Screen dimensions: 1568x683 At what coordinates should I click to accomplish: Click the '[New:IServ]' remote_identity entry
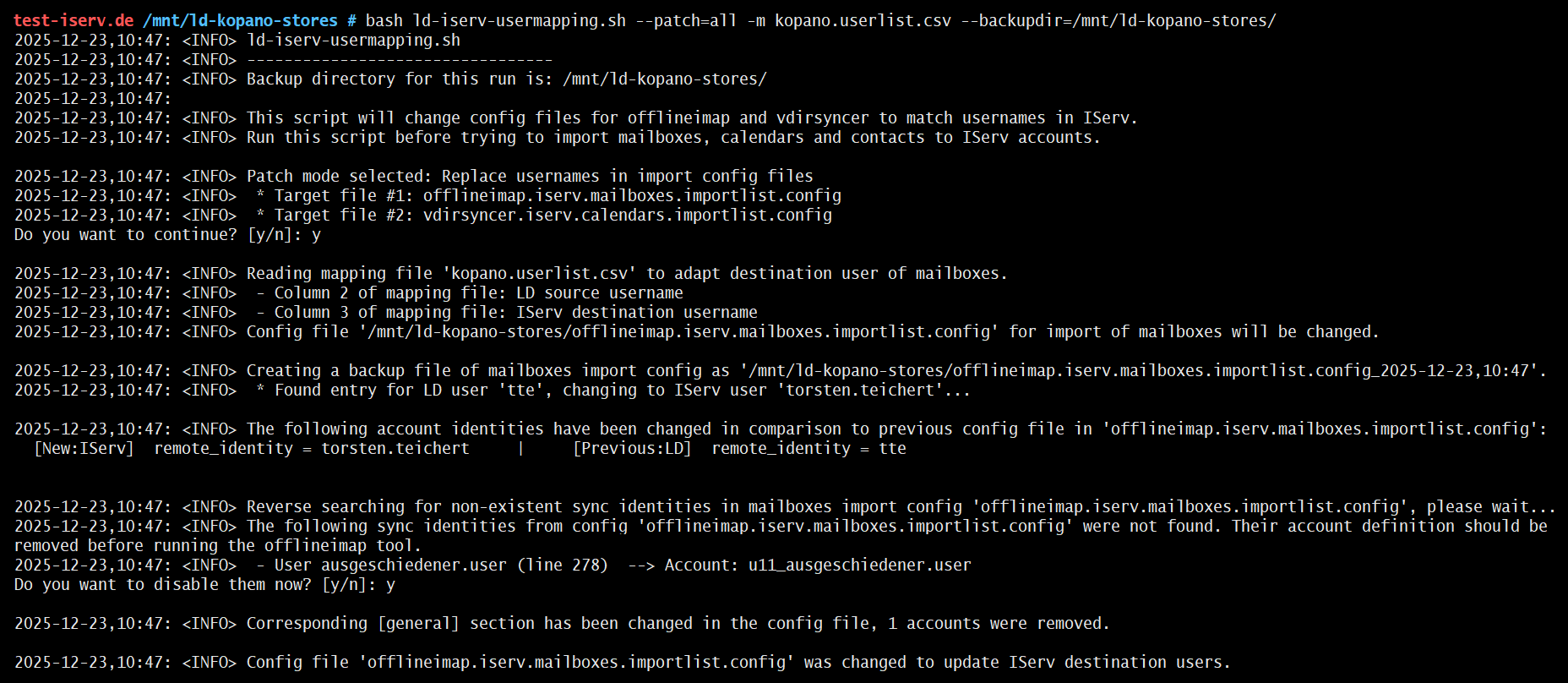(x=252, y=448)
